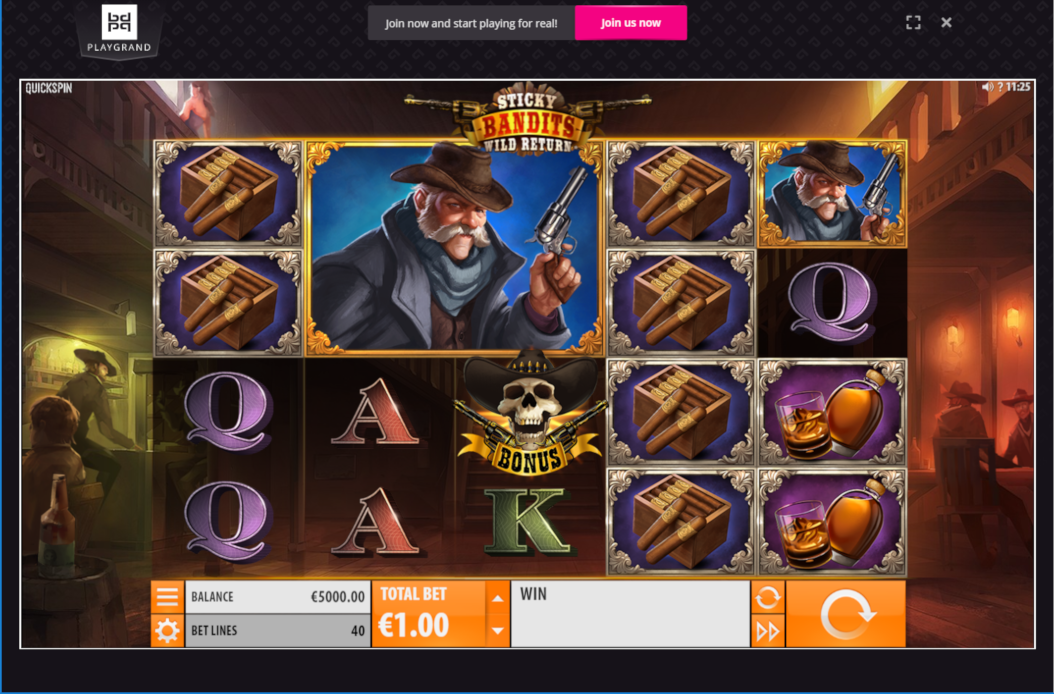
Task: Open the PlayGrand logo home link
Action: 119,31
